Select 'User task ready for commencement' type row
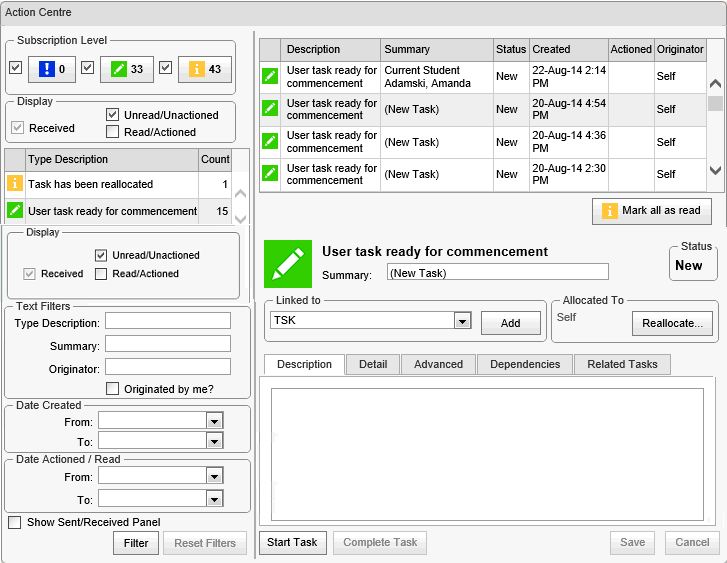Screen dimensions: 727x563 (x=118, y=211)
